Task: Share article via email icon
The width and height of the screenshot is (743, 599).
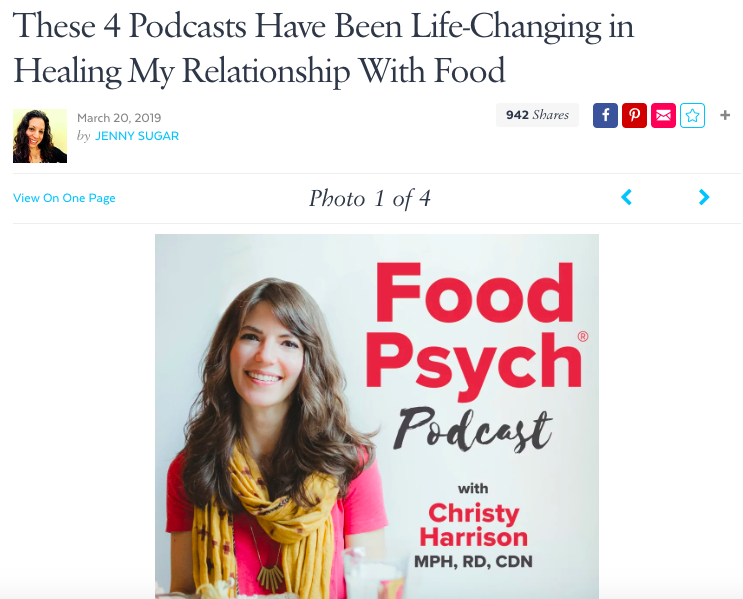Action: 663,115
